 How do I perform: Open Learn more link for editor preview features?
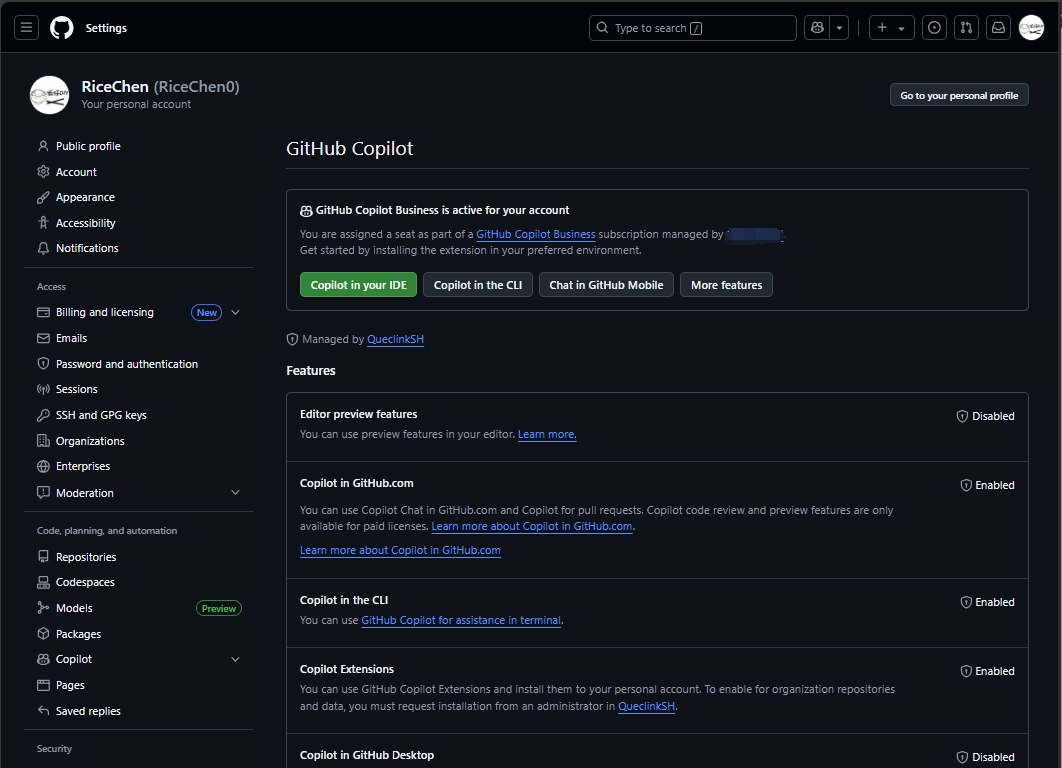pyautogui.click(x=547, y=435)
